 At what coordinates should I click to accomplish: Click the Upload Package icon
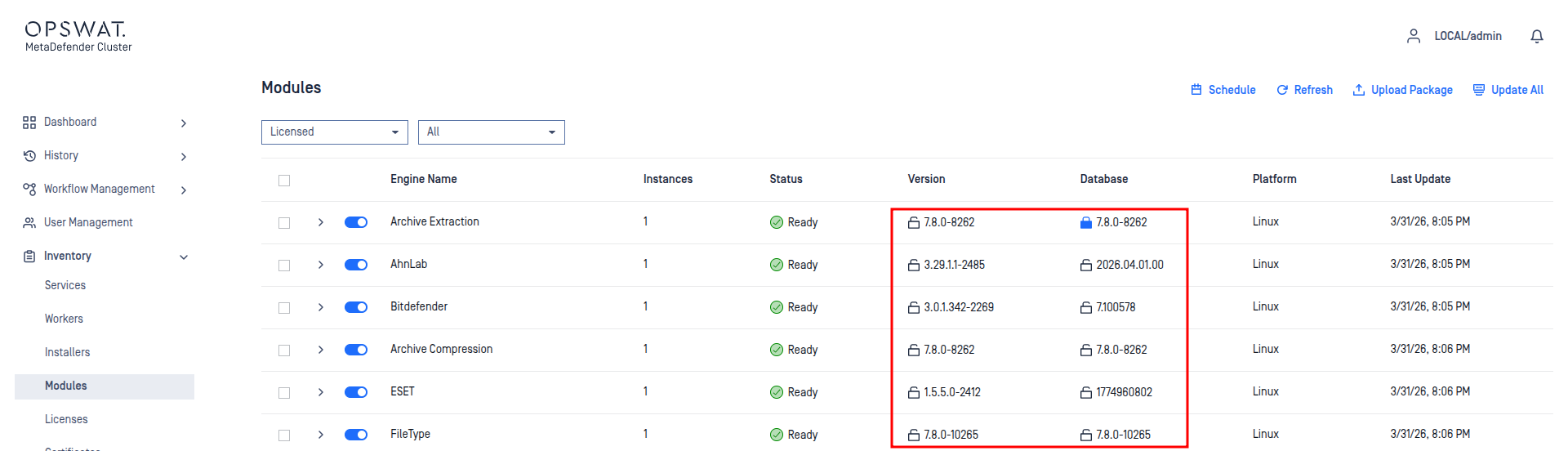tap(1359, 90)
